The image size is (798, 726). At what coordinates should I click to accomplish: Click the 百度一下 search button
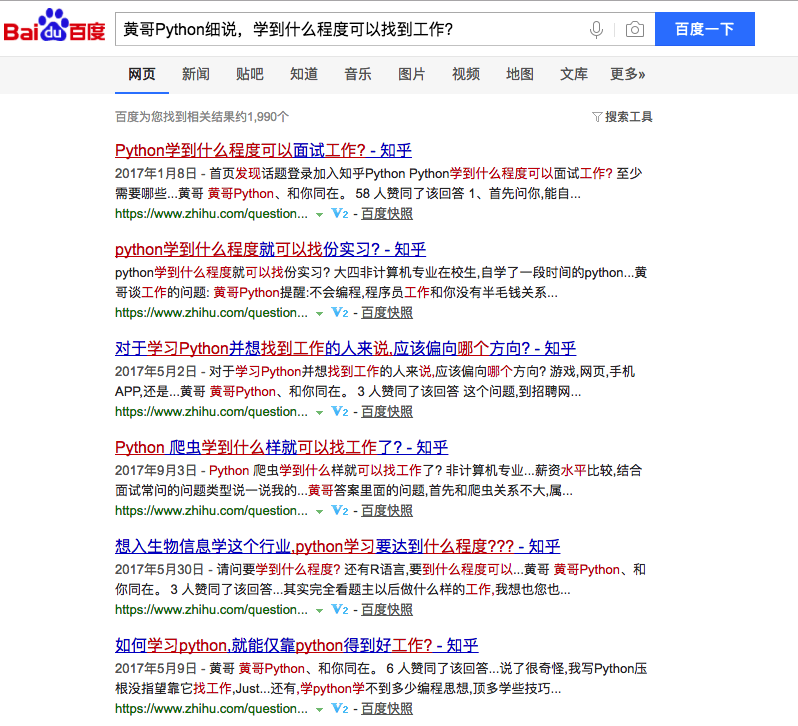click(704, 29)
